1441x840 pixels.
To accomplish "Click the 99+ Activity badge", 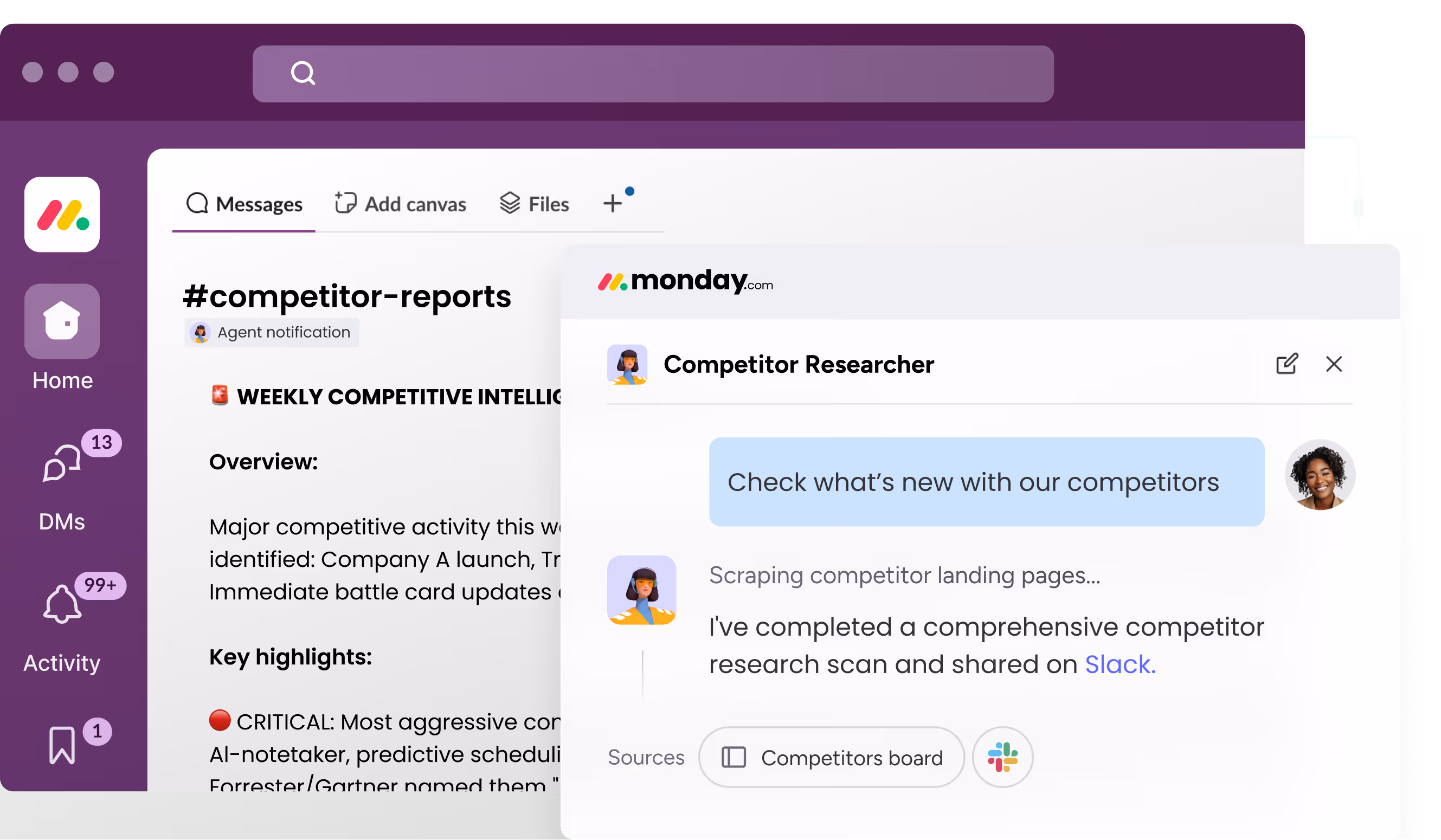I will coord(100,586).
